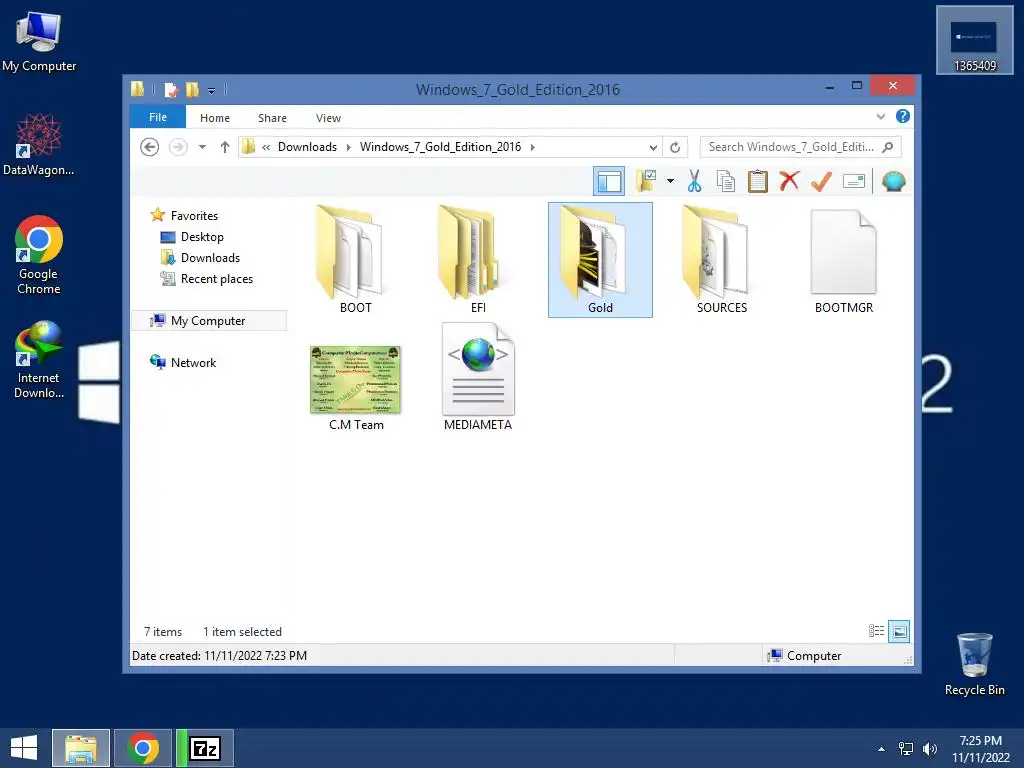The width and height of the screenshot is (1024, 768).
Task: Click the blue shell icon in toolbar
Action: click(x=893, y=181)
